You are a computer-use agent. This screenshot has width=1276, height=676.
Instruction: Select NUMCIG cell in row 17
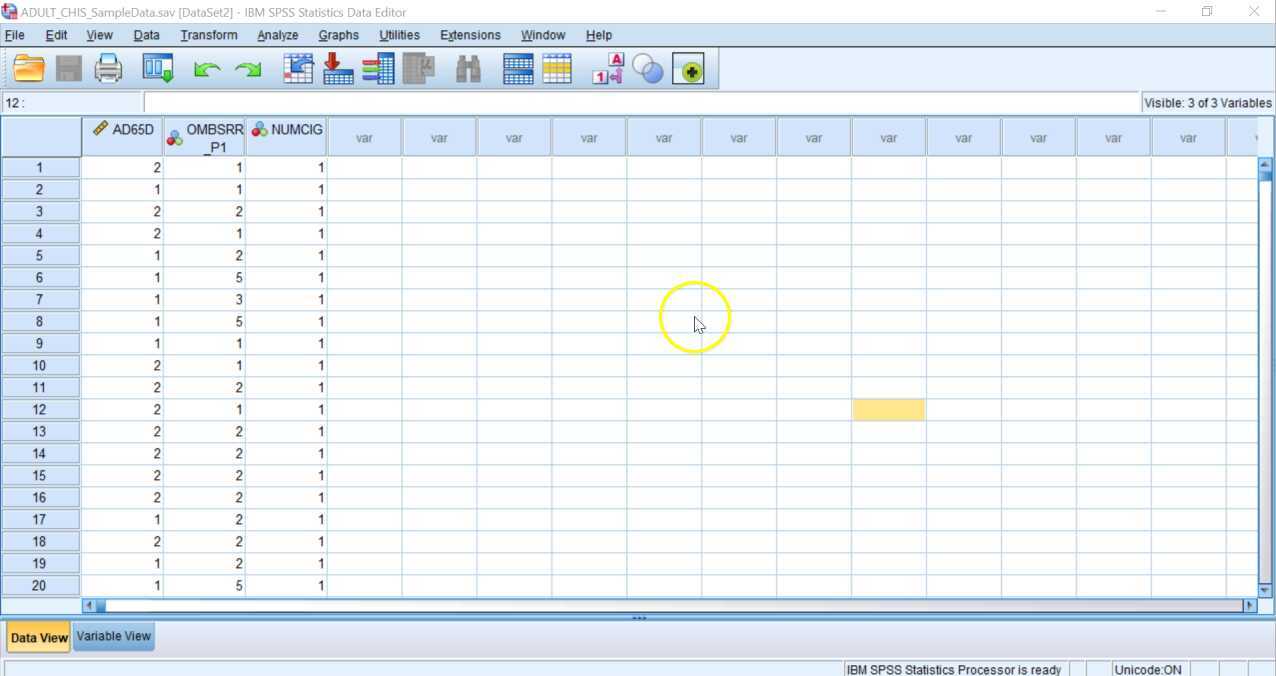coord(286,520)
